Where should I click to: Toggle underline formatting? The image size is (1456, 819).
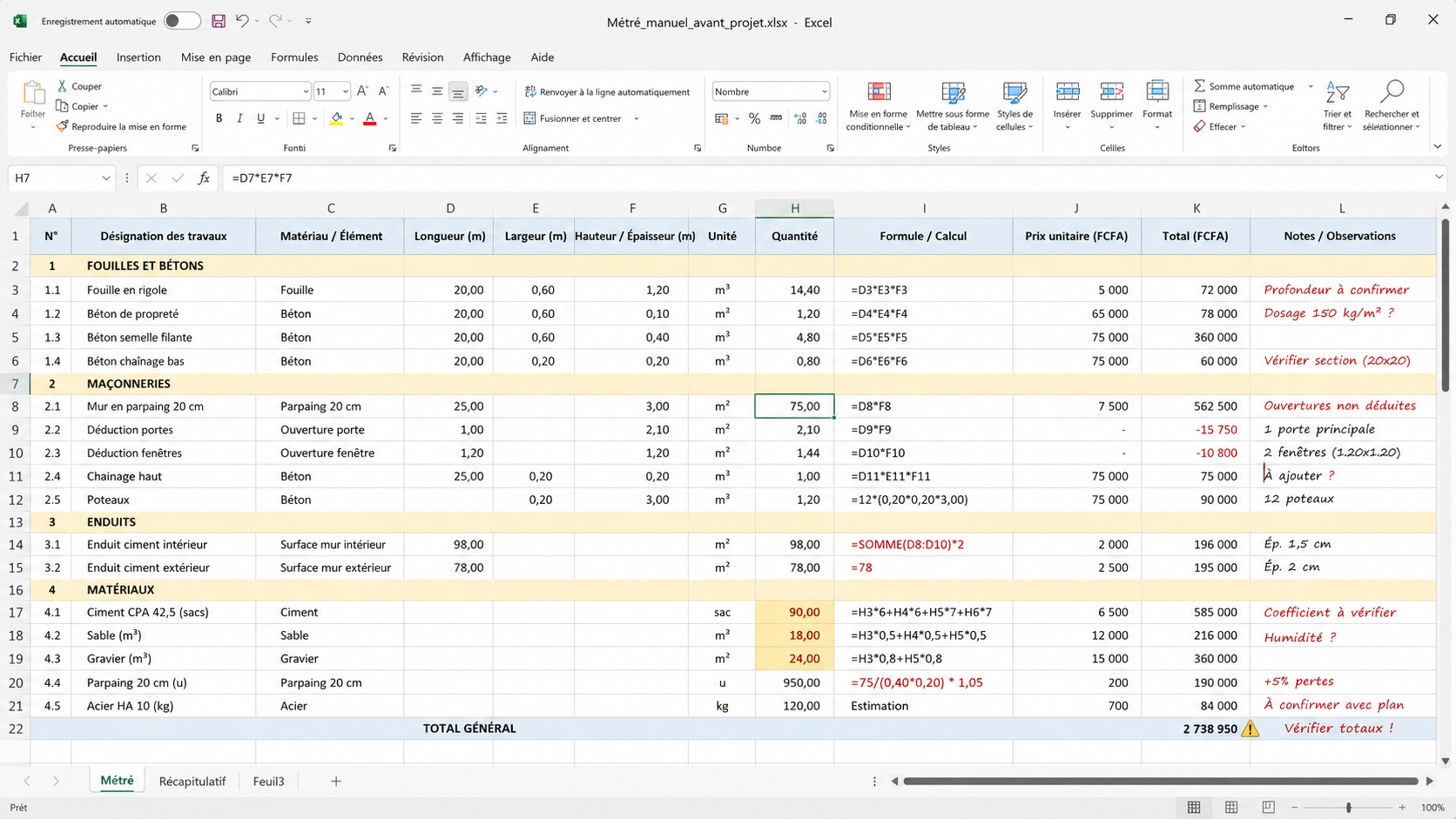[260, 118]
